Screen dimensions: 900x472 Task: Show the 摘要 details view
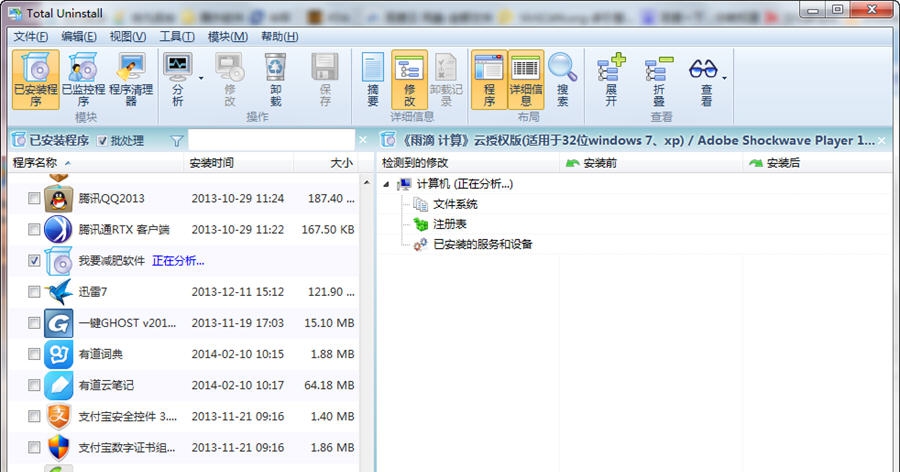[373, 79]
